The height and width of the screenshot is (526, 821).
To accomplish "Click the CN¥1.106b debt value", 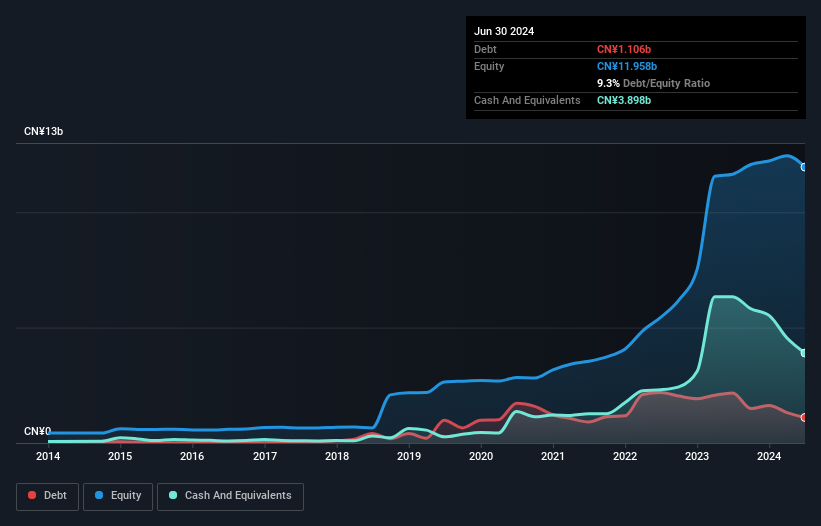I will (624, 49).
